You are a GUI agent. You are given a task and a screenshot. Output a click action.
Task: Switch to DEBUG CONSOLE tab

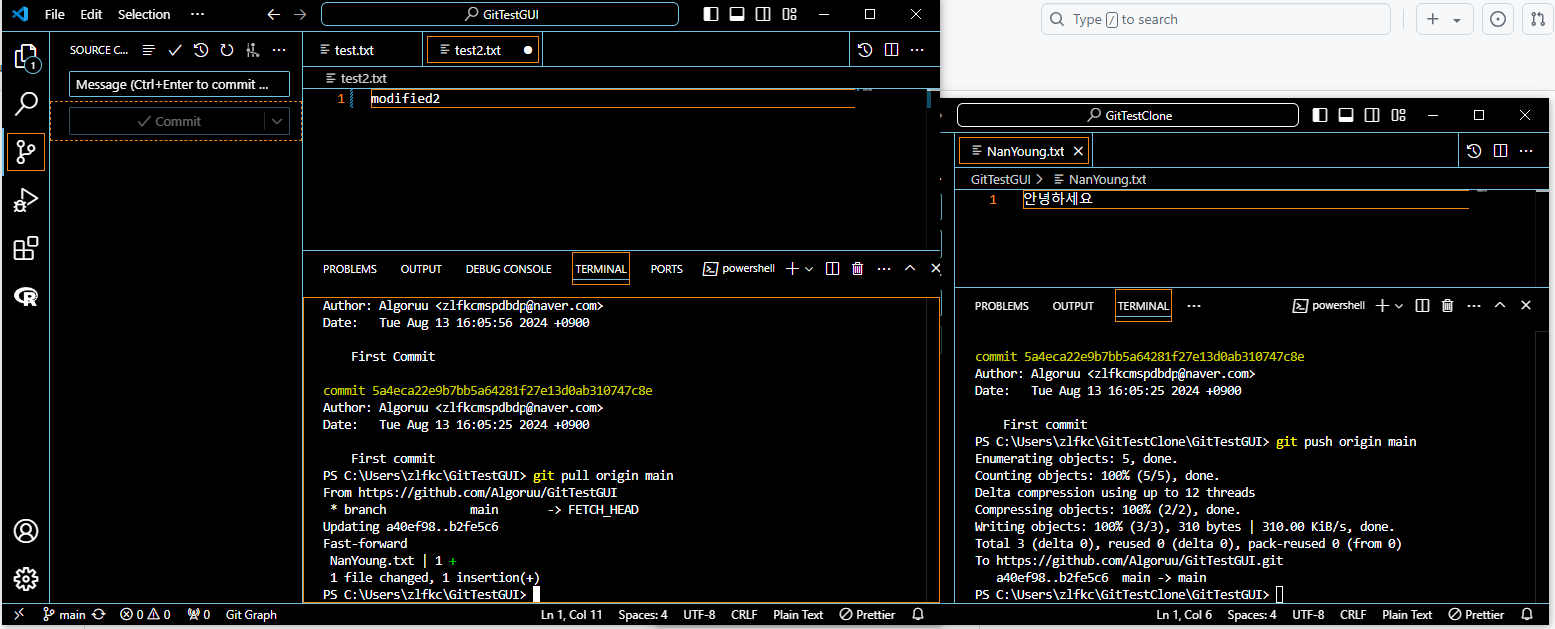click(x=508, y=269)
